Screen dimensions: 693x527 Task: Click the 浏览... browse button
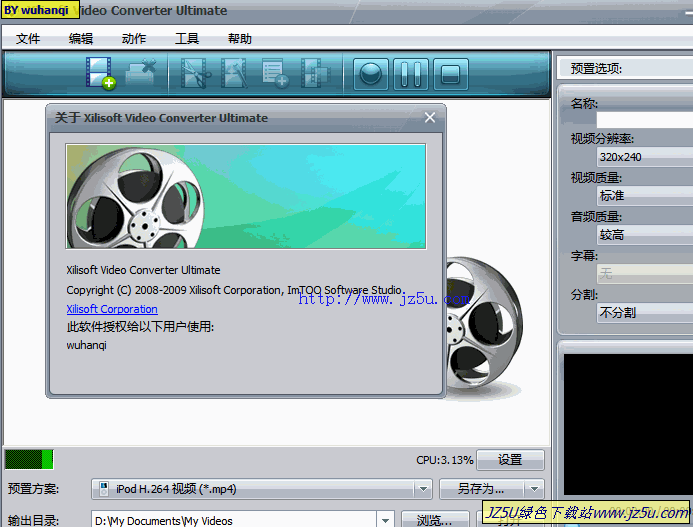click(x=435, y=520)
